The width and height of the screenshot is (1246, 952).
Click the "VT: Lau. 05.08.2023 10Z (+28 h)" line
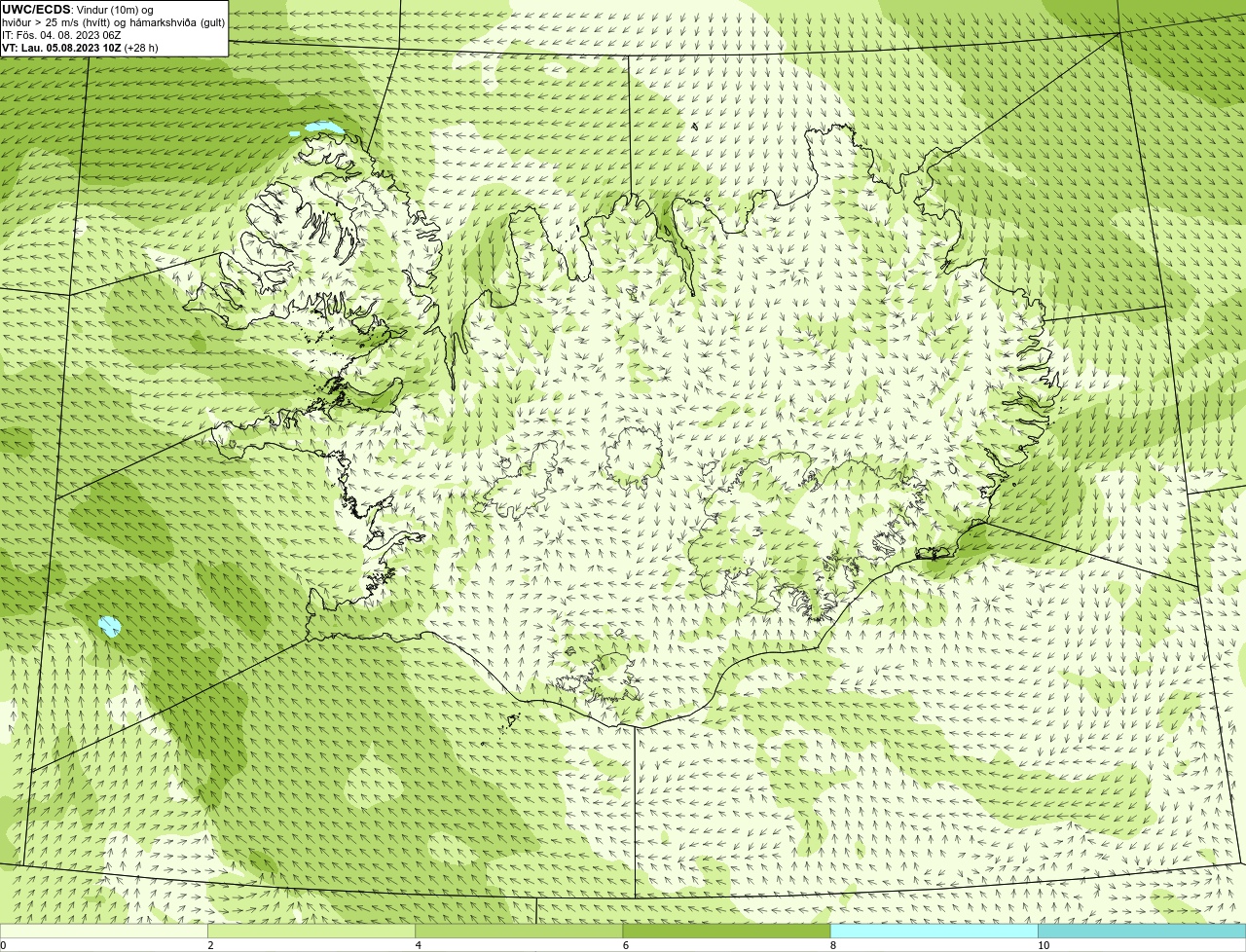pos(80,47)
